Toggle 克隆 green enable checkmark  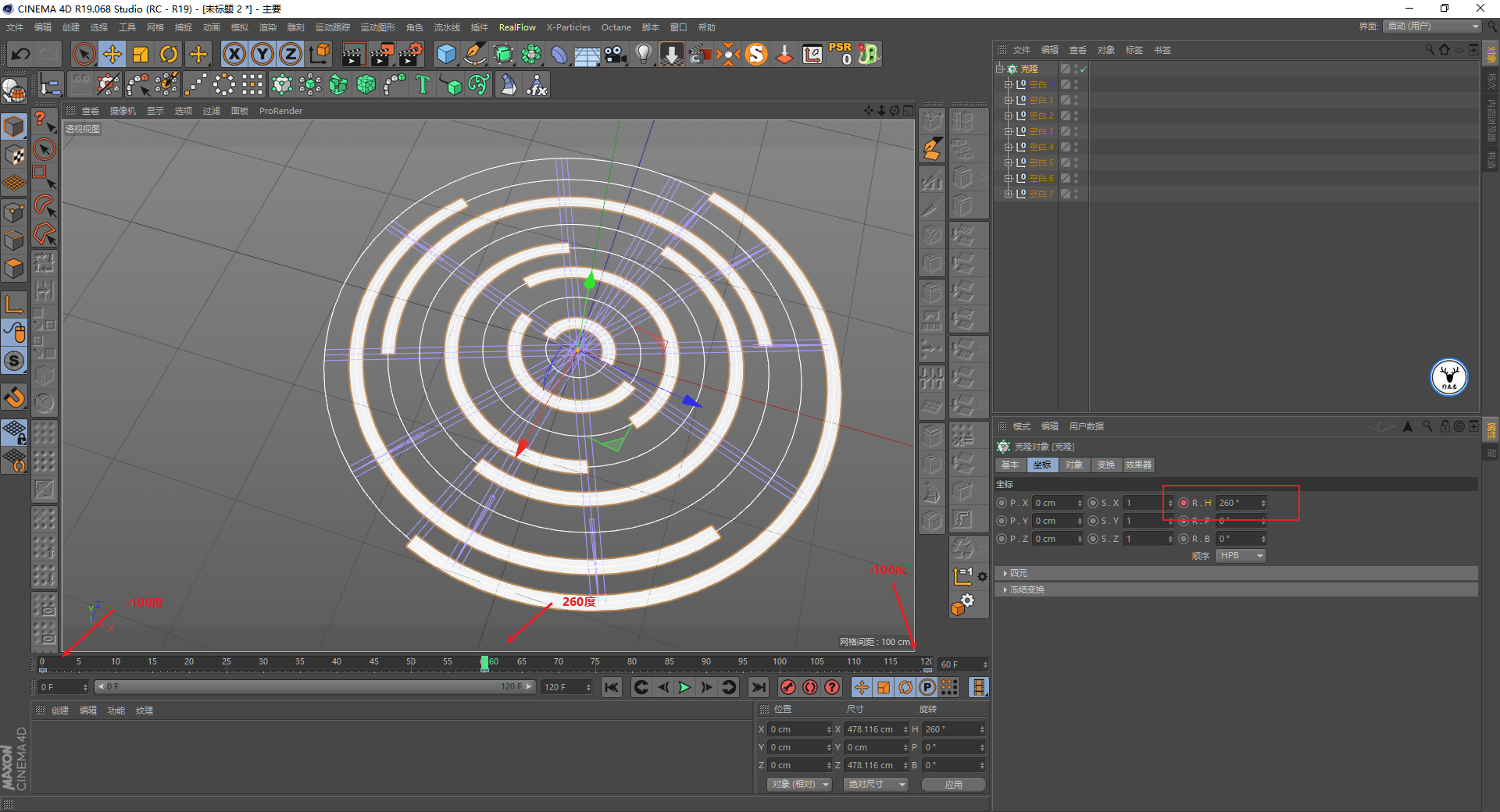click(x=1084, y=69)
